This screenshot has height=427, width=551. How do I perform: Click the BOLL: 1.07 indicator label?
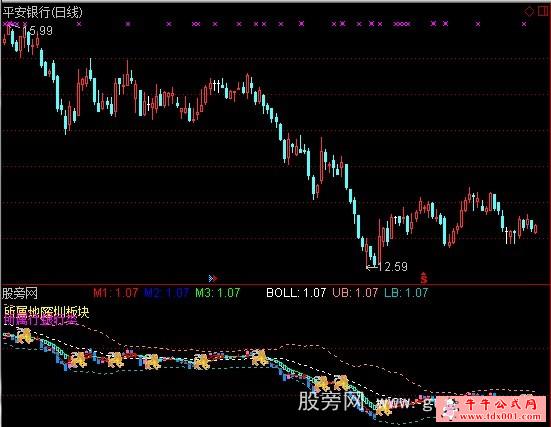[296, 293]
